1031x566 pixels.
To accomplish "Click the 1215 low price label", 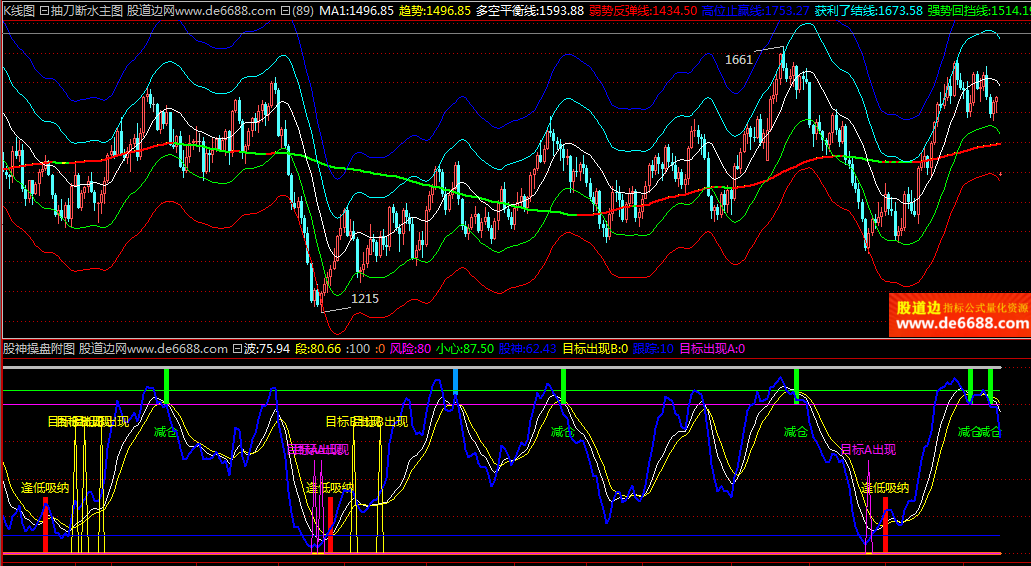I will click(x=365, y=298).
